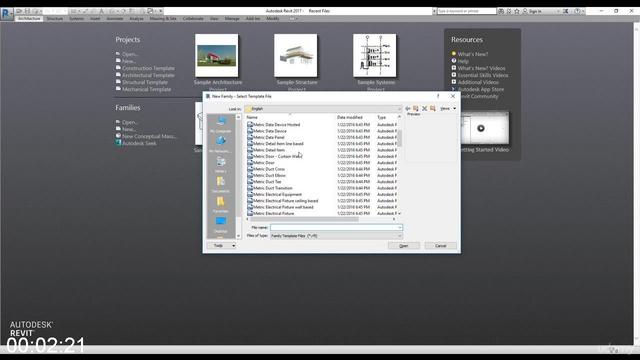
Task: Switch to the Structure ribbon tab
Action: pos(55,19)
